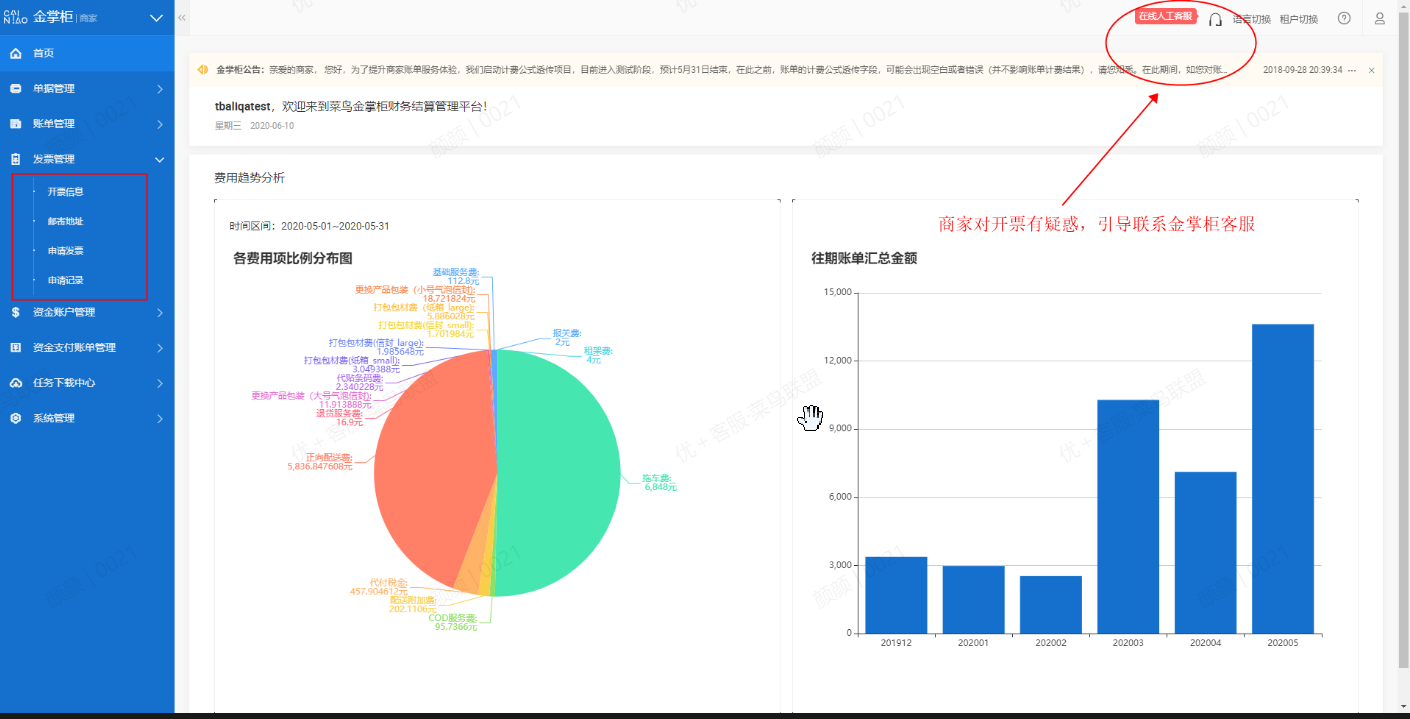This screenshot has height=719, width=1410.
Task: Click the 在线人工客服 button
Action: point(1165,16)
